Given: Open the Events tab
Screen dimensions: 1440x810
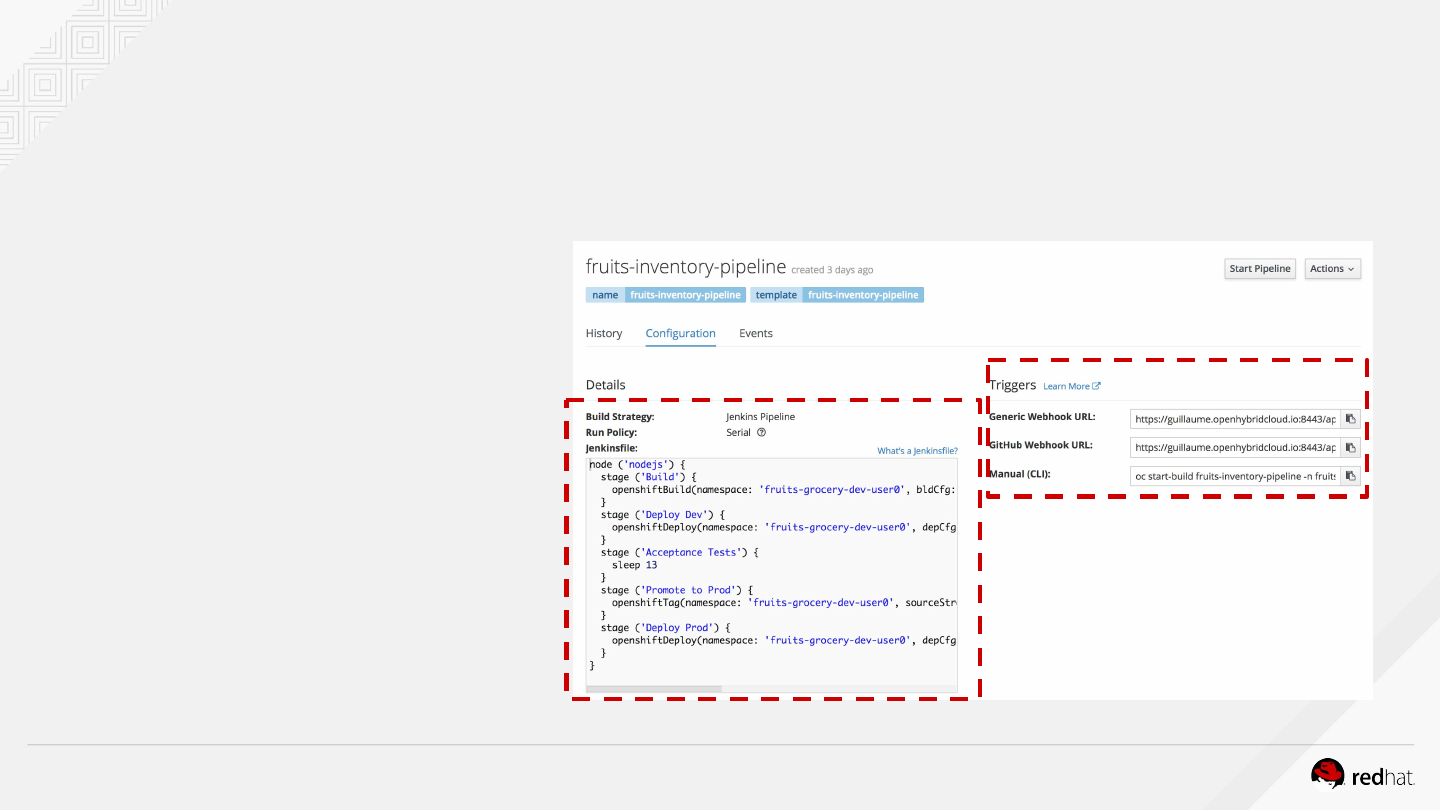Looking at the screenshot, I should click(x=756, y=333).
